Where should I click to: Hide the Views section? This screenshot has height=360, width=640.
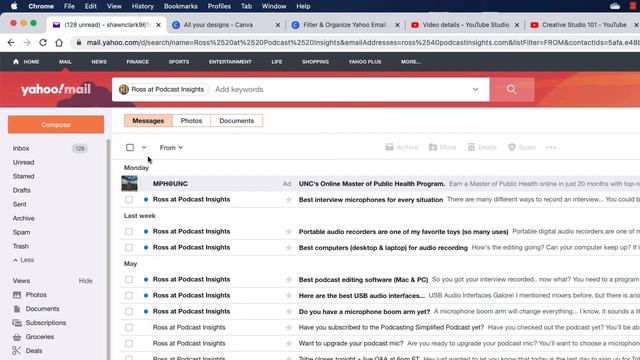click(x=85, y=281)
